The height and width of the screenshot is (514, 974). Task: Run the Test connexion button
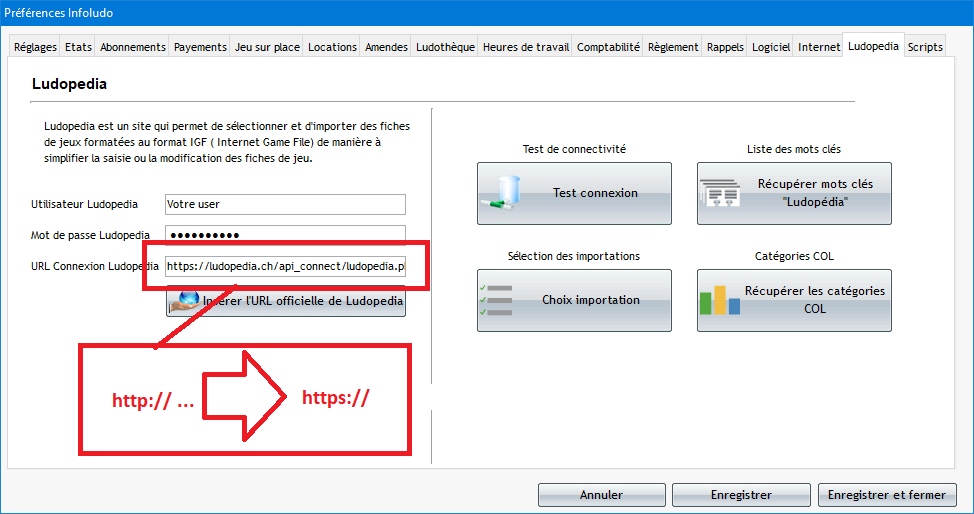click(574, 193)
